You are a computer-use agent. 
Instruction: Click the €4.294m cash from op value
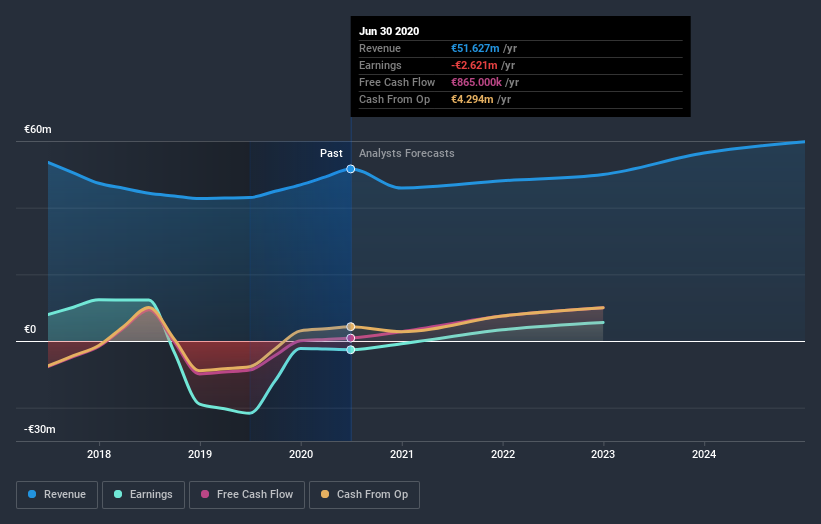click(472, 99)
